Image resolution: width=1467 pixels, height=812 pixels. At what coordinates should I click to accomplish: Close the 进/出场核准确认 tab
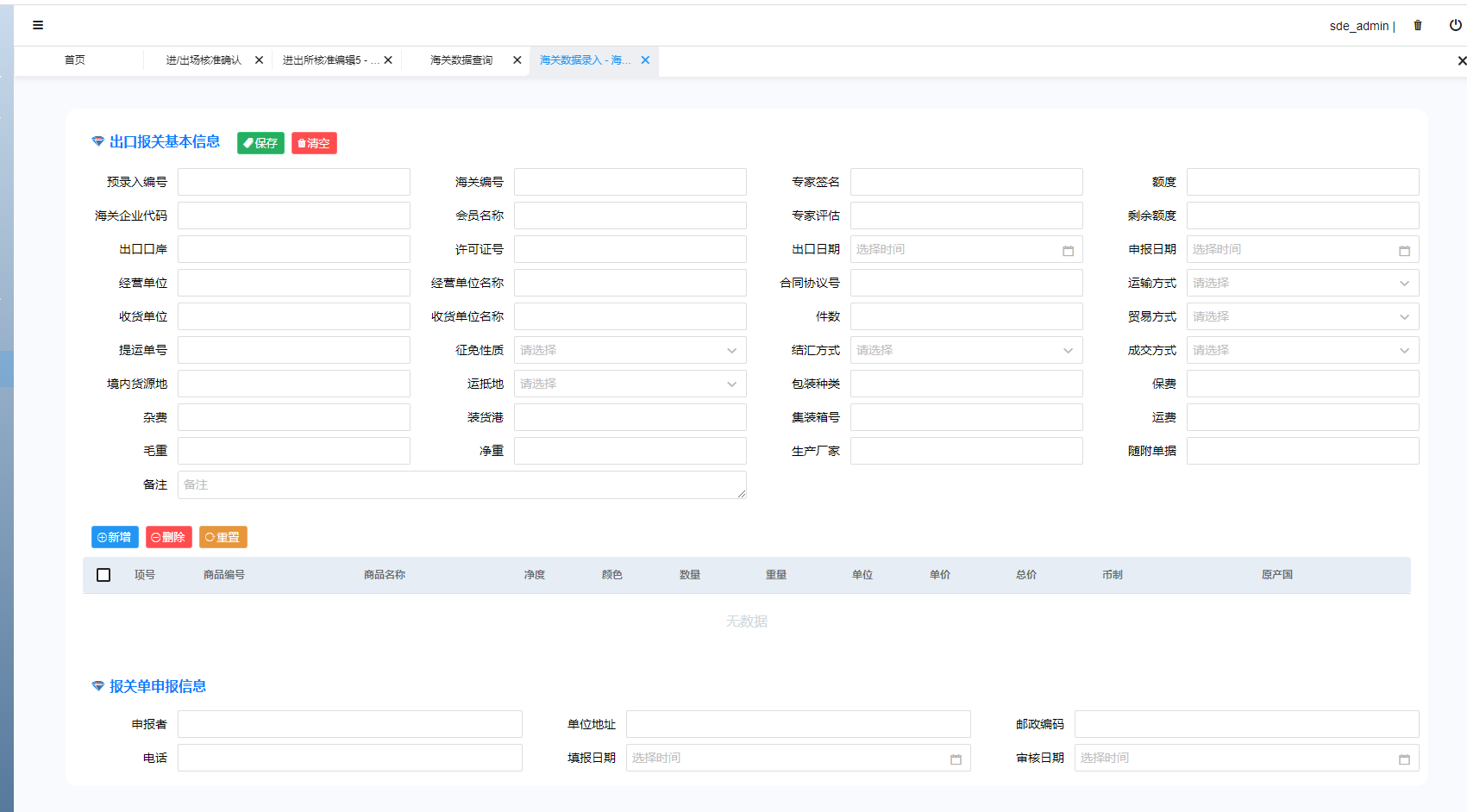click(259, 60)
